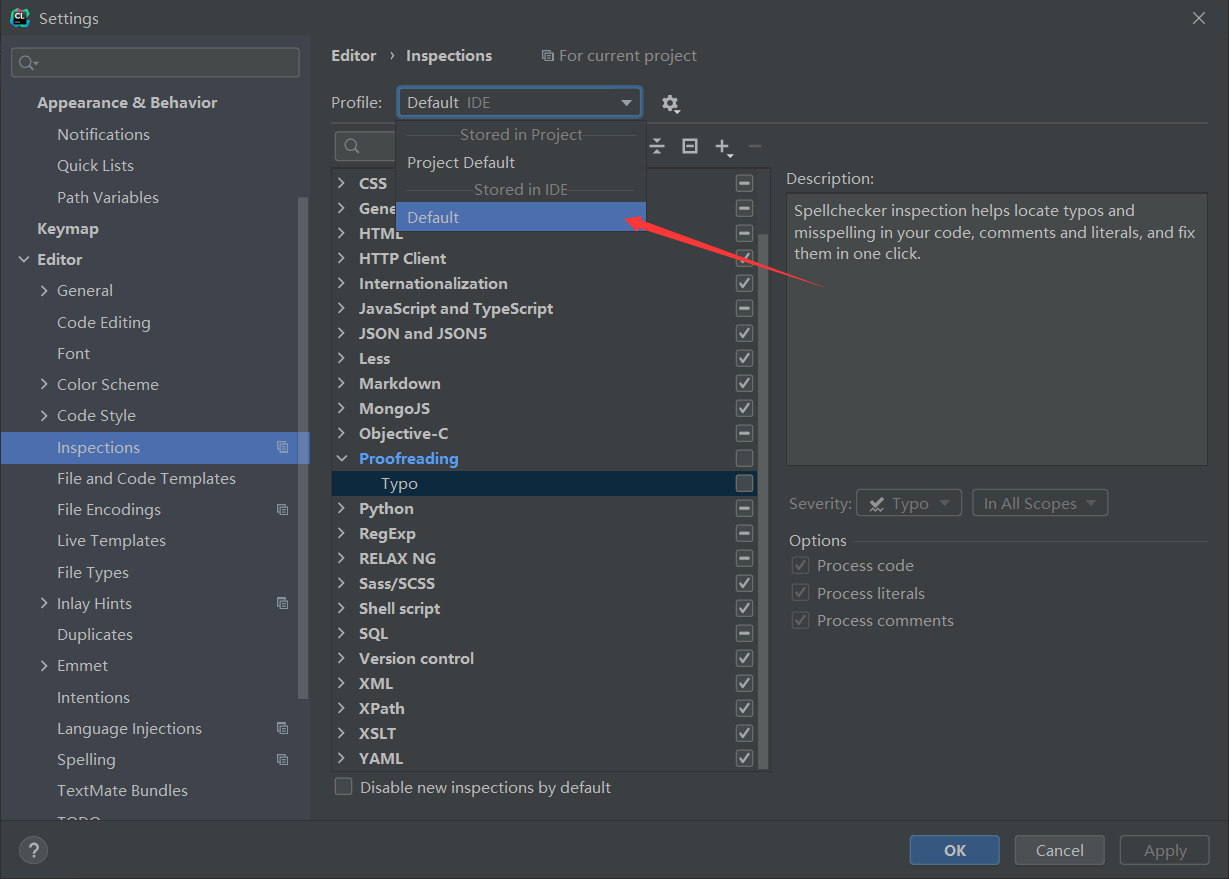Click the inspections list scrollbar
The image size is (1229, 879).
click(x=763, y=500)
